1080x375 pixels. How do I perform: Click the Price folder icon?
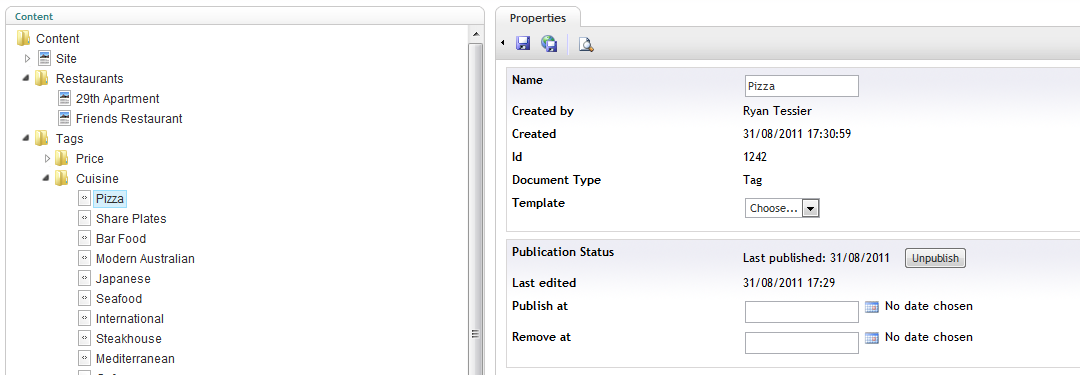point(62,158)
